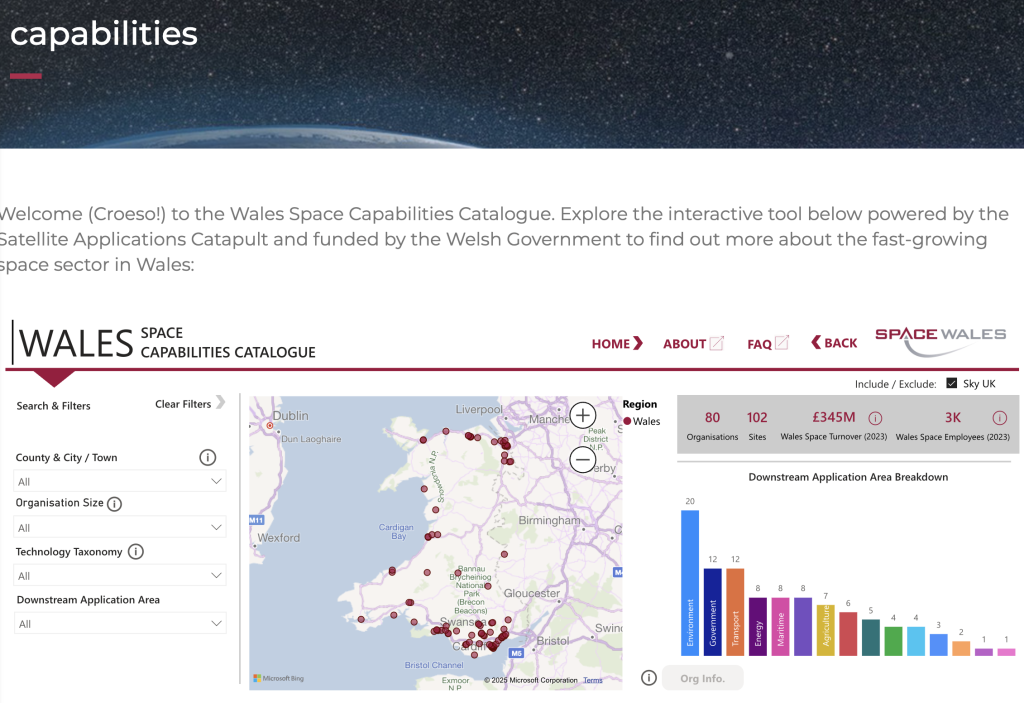Screen dimensions: 1024x703
Task: Open the FAQ menu link
Action: click(767, 343)
